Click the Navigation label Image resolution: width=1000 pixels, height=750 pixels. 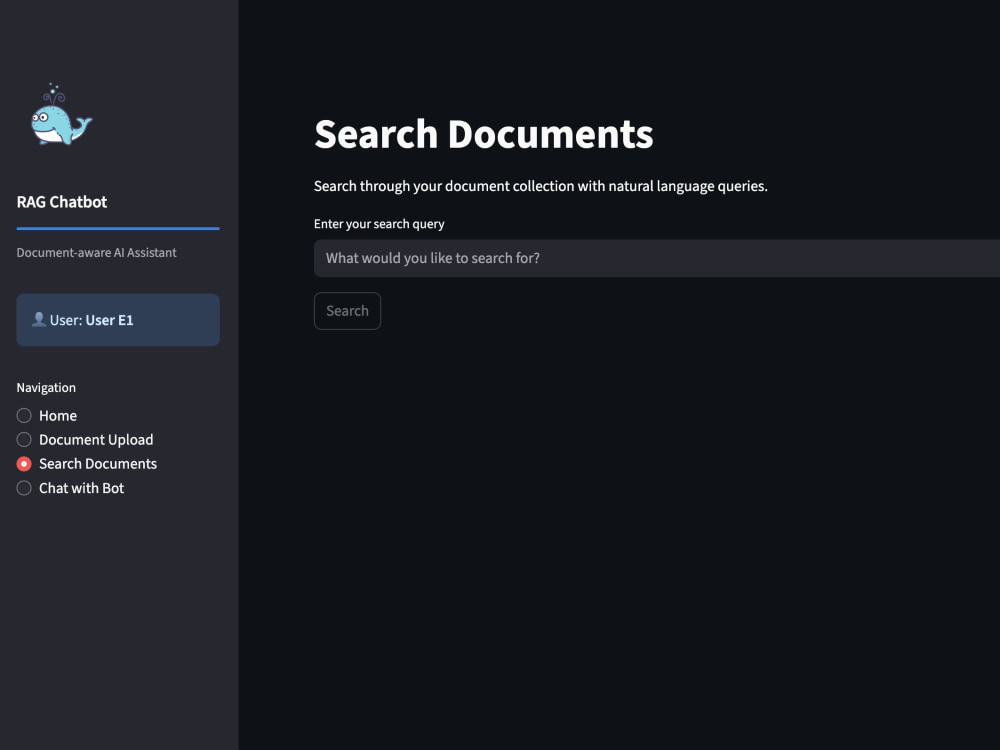[46, 388]
